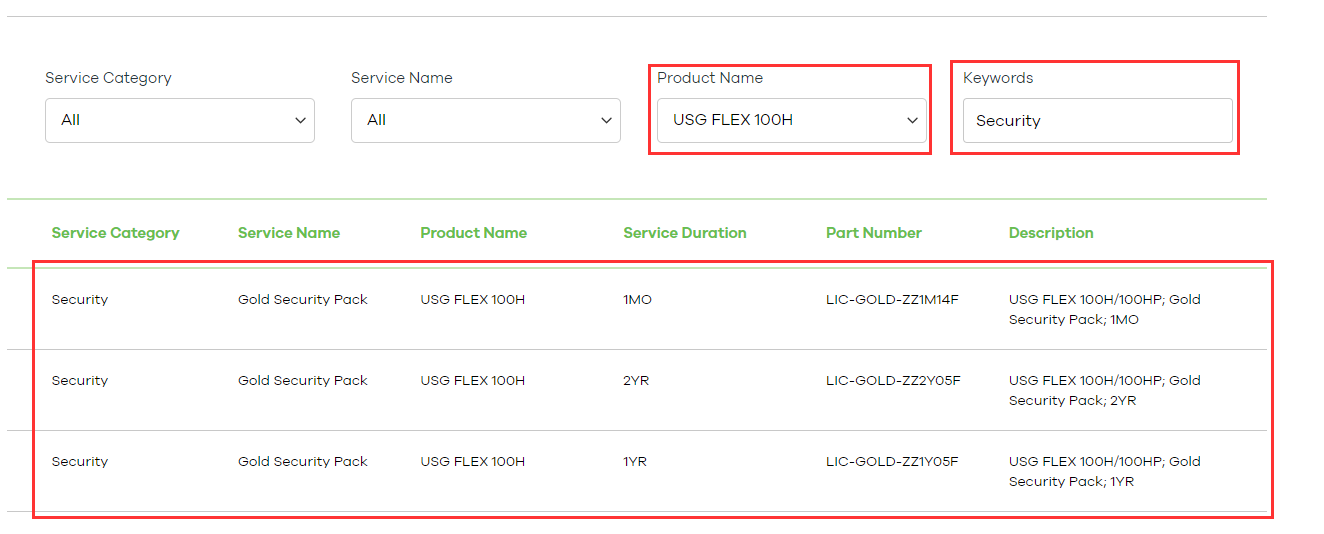Click the 2YR service duration cell
This screenshot has height=534, width=1324.
pos(636,380)
